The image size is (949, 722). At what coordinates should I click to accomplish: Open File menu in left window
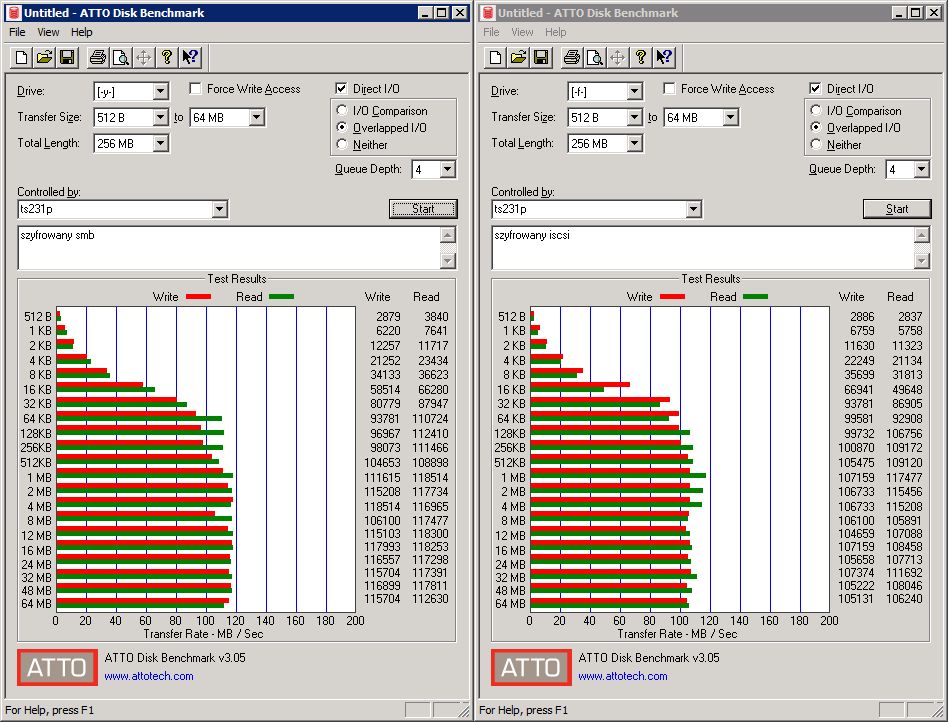pos(17,32)
